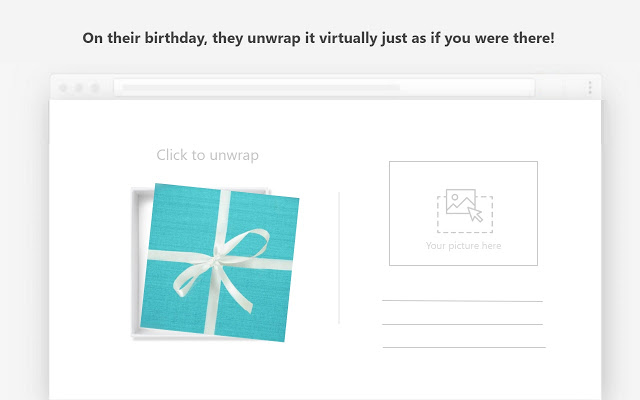Screen dimensions: 640x400
Task: Click the second message line on card
Action: [462, 324]
